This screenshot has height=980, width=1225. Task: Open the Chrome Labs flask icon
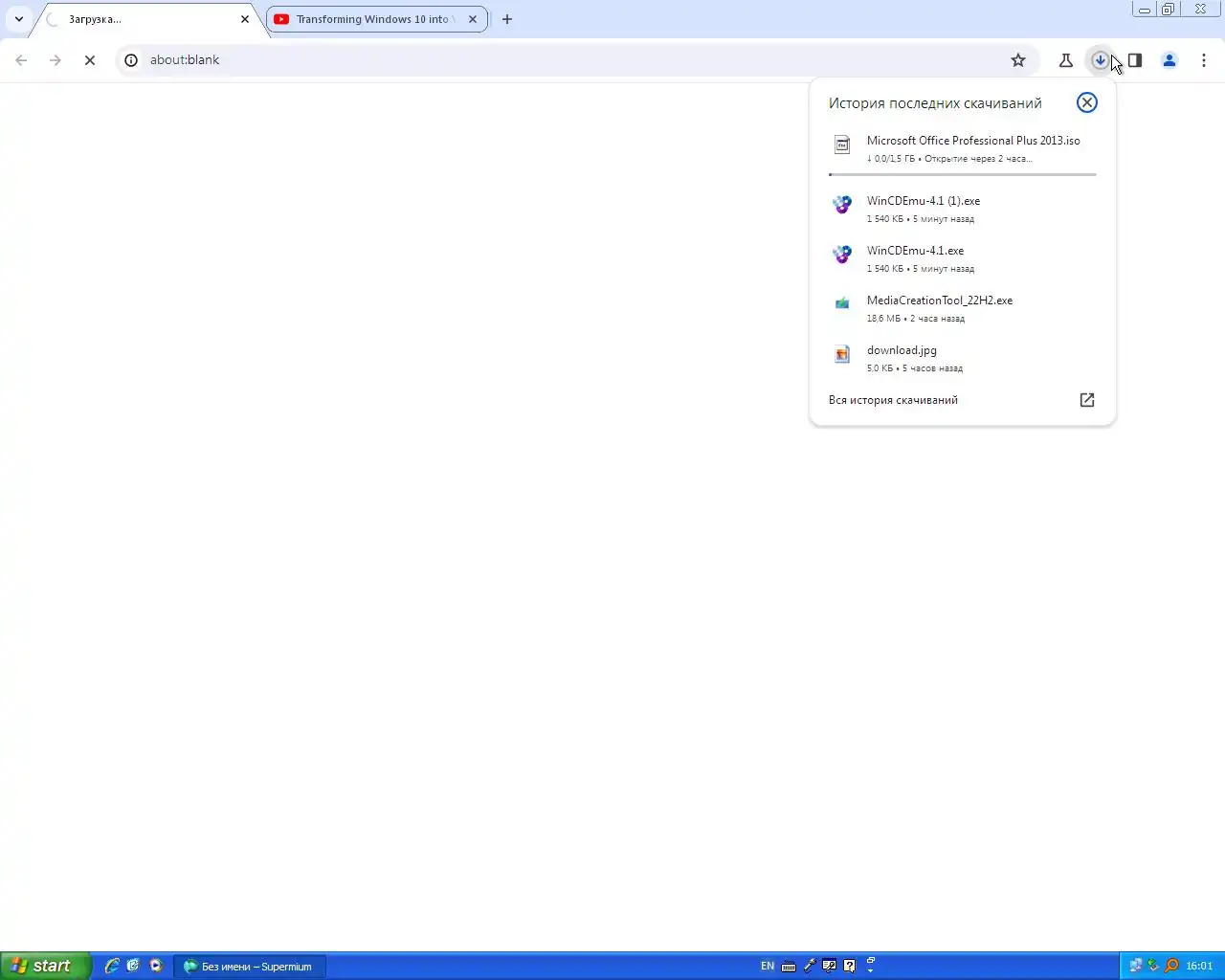pos(1065,60)
